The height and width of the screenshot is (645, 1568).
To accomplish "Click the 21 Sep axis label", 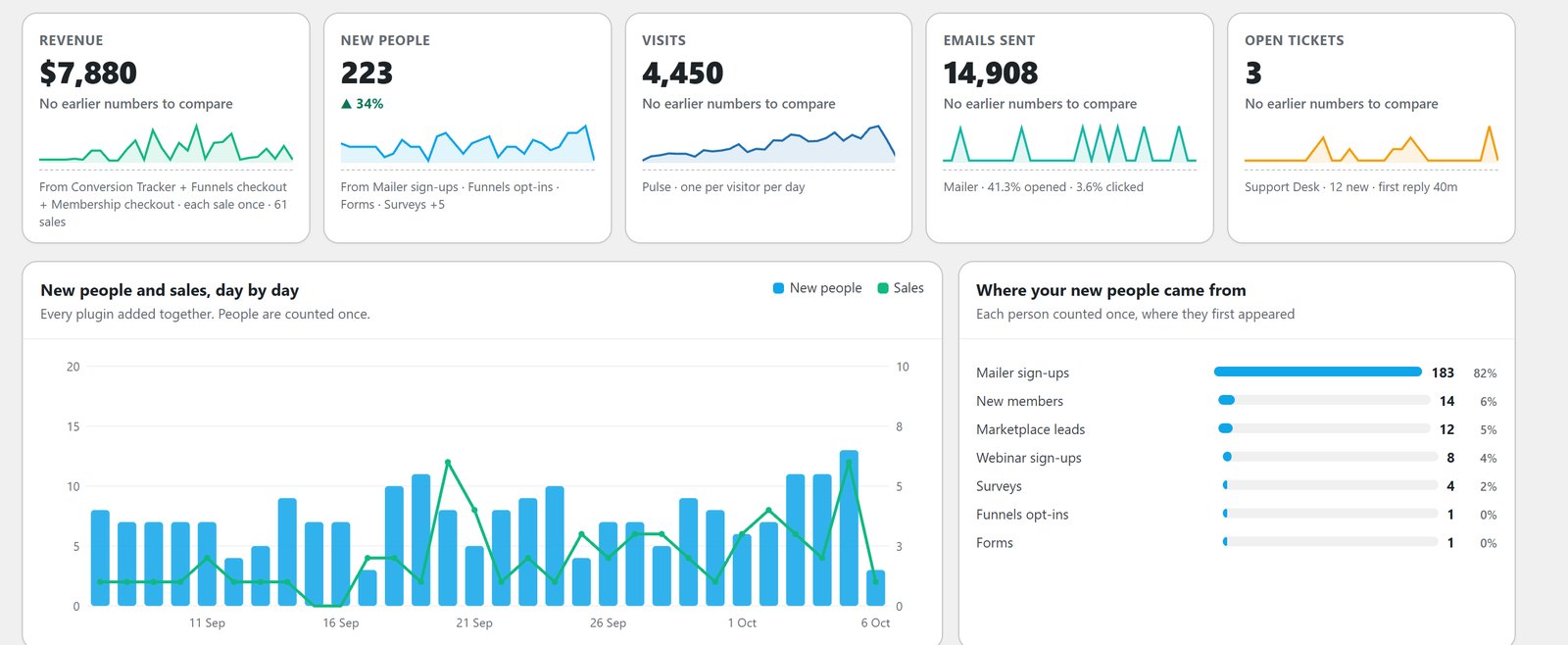I will [x=474, y=623].
